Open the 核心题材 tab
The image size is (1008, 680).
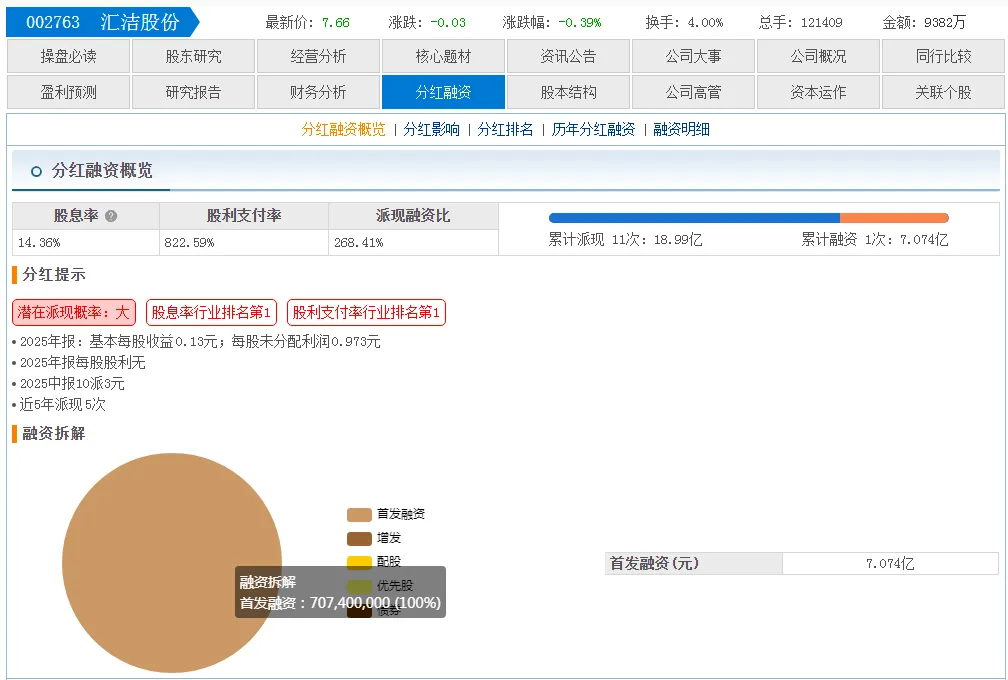pos(443,56)
